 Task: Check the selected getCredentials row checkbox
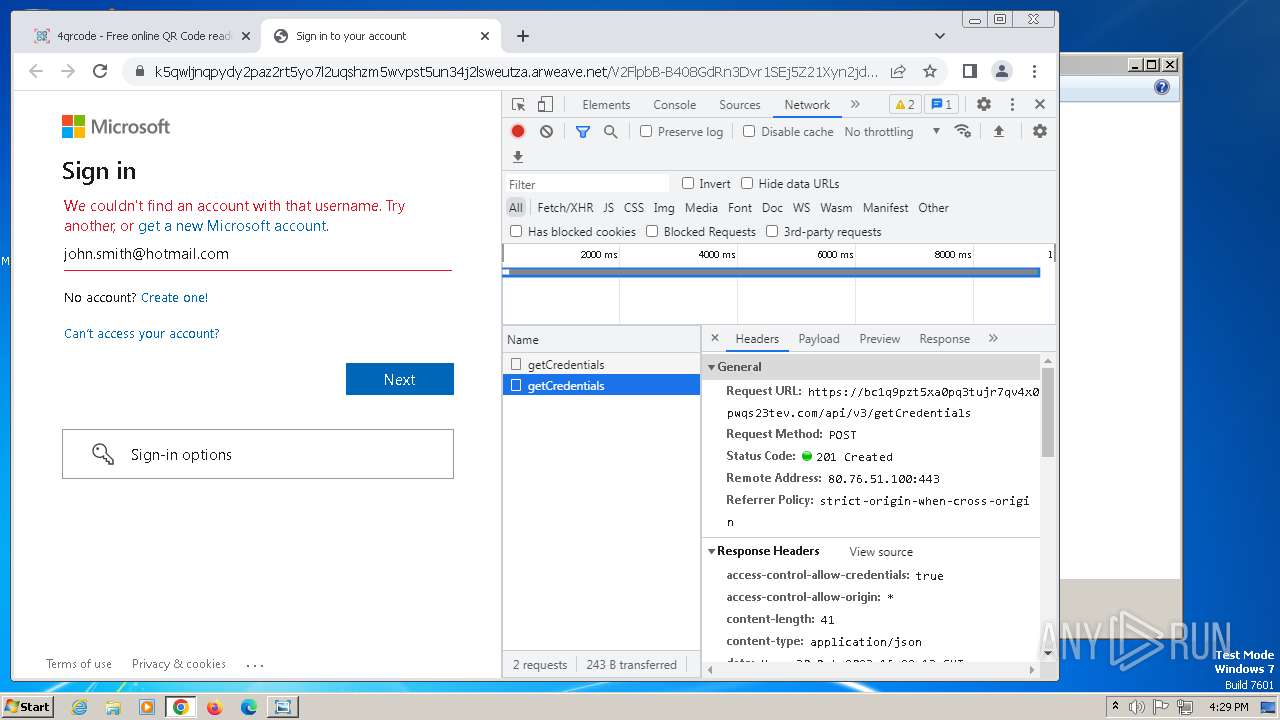coord(516,385)
